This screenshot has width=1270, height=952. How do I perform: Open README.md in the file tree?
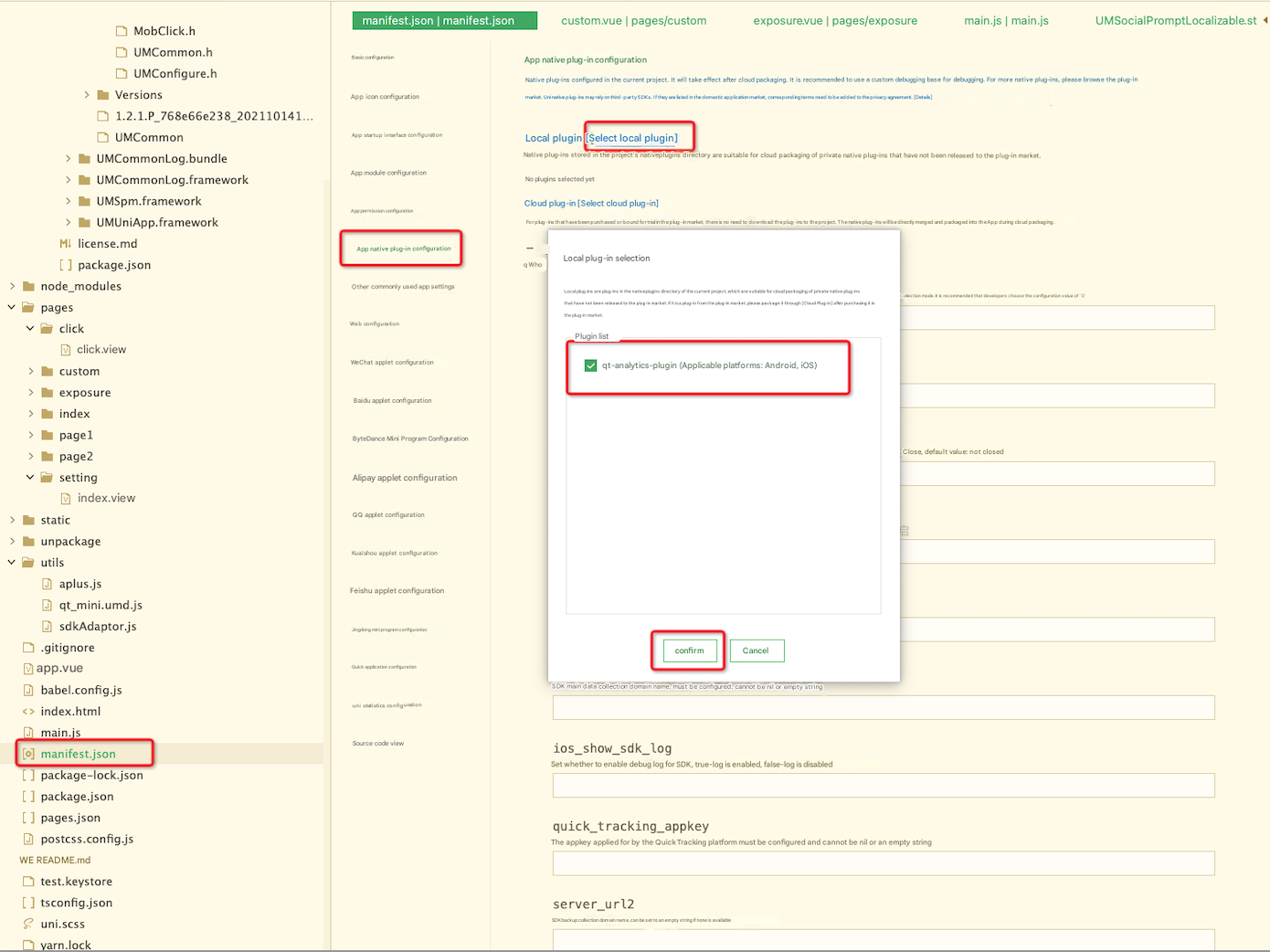click(x=55, y=861)
